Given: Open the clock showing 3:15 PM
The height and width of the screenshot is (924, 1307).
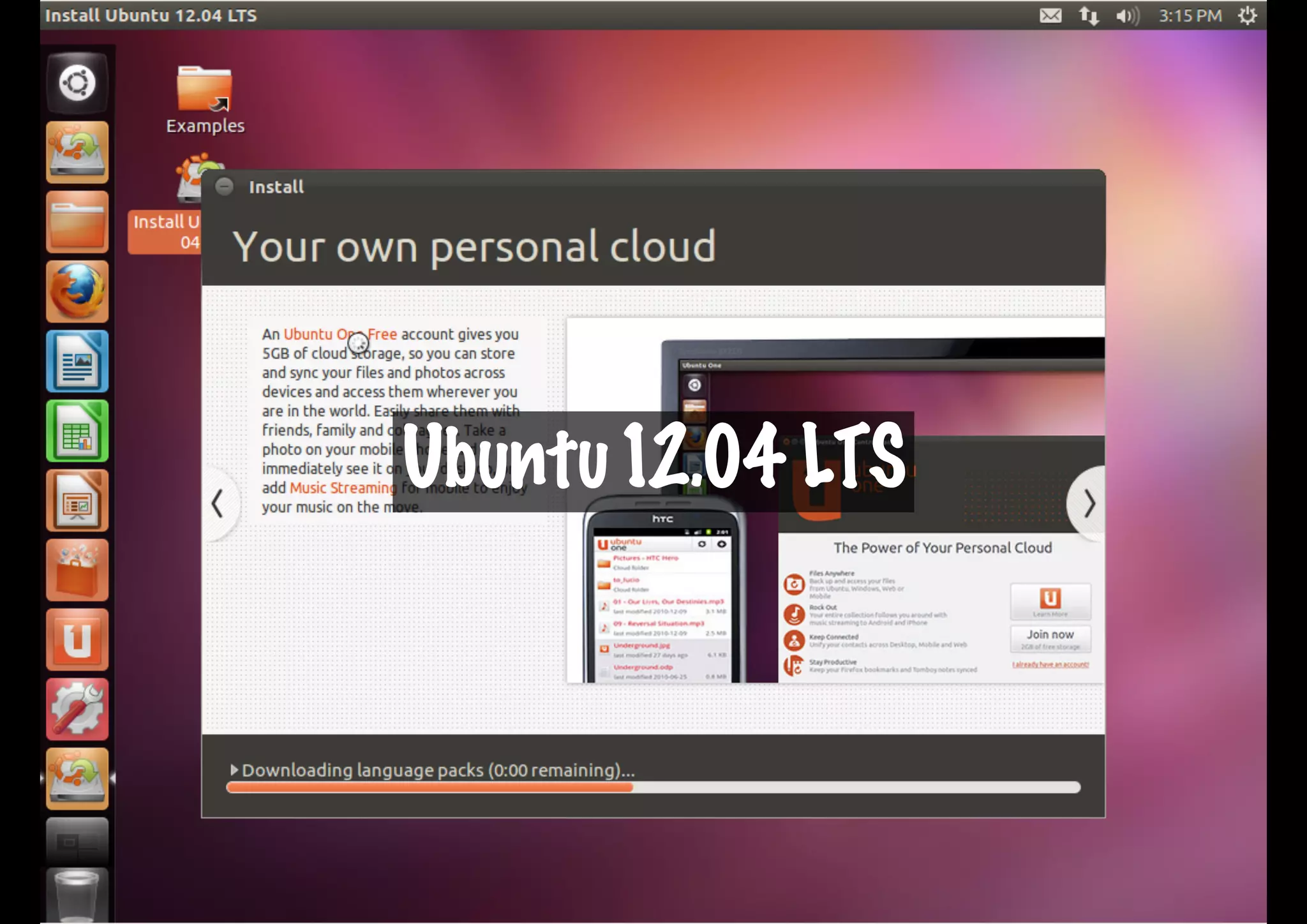Looking at the screenshot, I should 1190,15.
